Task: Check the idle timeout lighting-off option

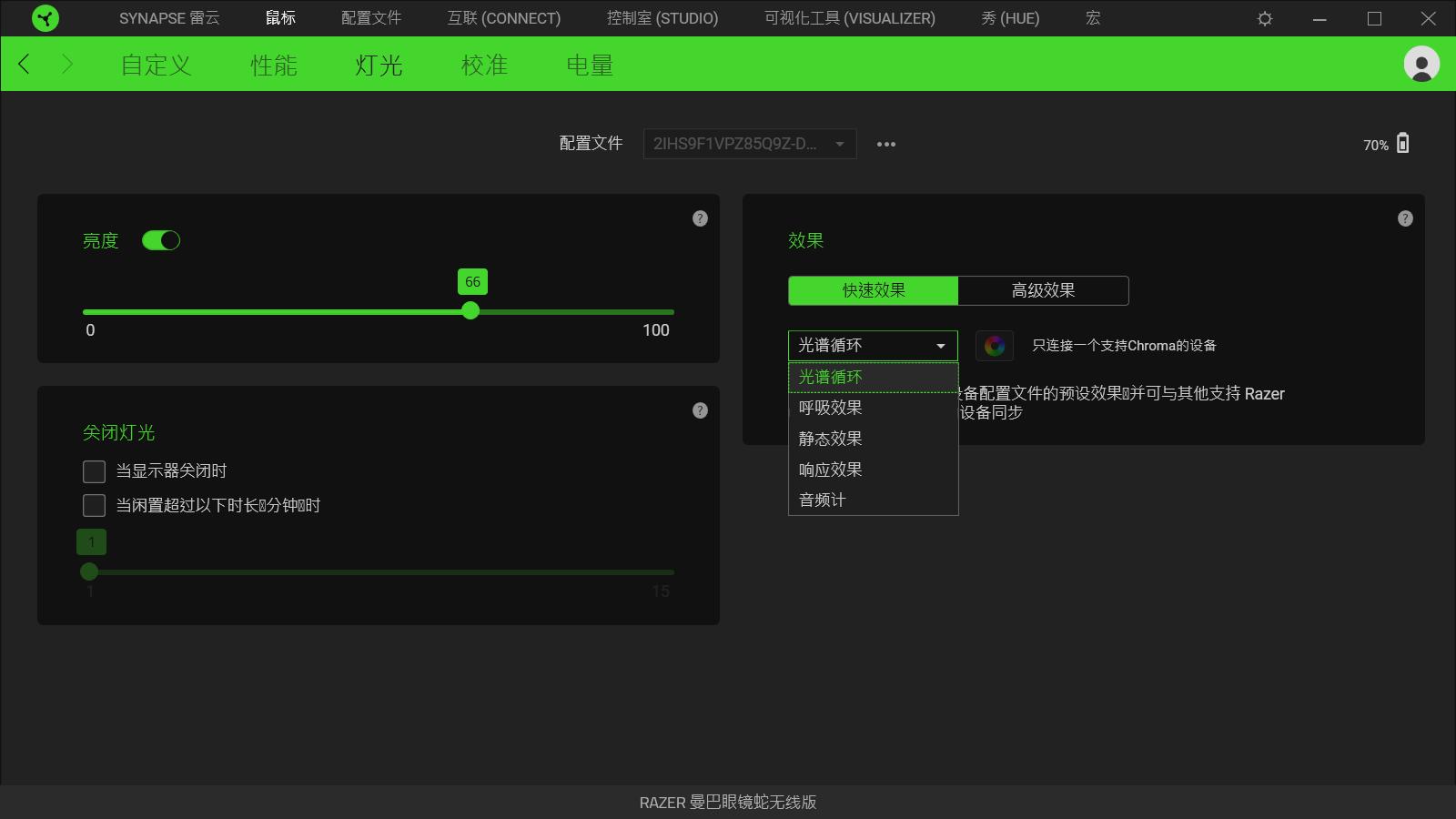Action: pos(94,505)
